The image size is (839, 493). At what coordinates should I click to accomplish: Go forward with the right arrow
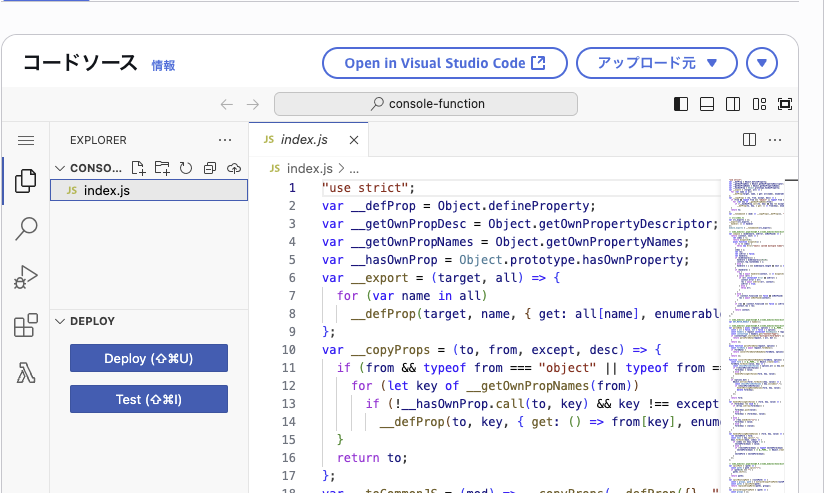(x=253, y=104)
